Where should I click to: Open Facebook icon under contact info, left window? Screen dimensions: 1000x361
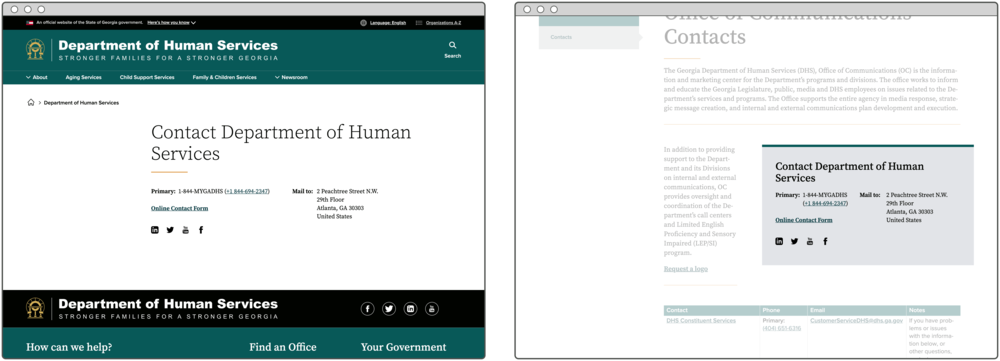[x=201, y=230]
